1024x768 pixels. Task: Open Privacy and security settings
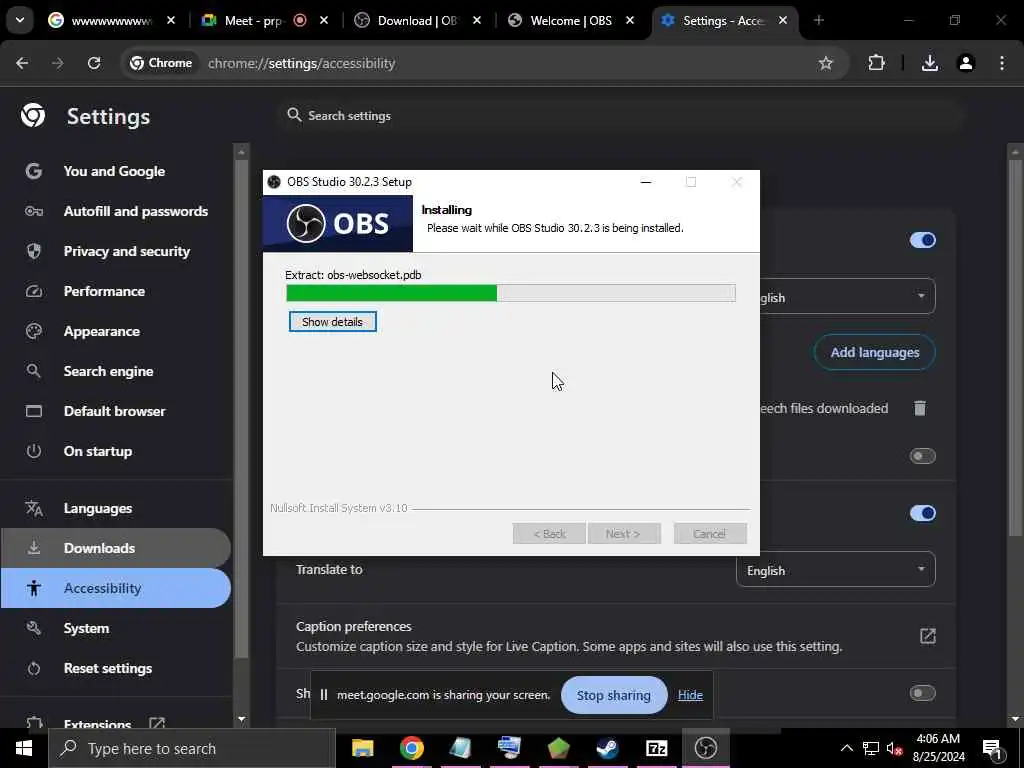127,251
